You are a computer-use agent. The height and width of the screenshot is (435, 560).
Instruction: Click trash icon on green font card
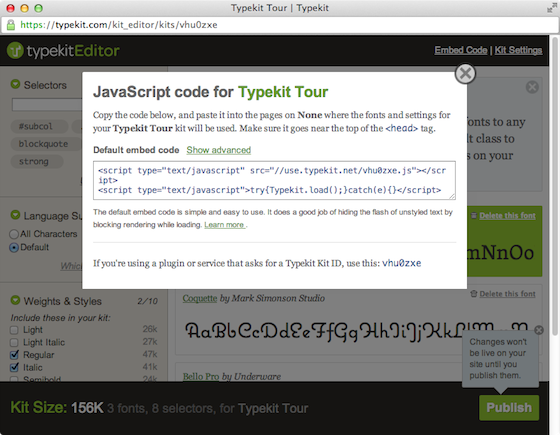[x=474, y=215]
